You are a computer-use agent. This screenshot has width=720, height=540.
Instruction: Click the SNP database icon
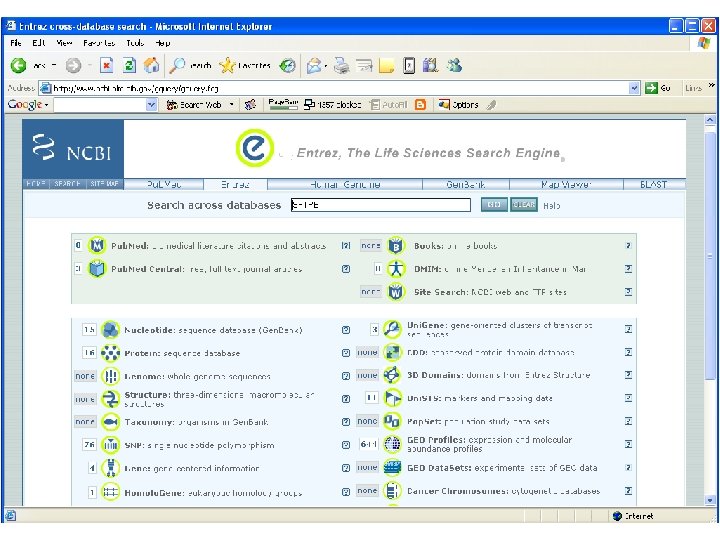110,444
